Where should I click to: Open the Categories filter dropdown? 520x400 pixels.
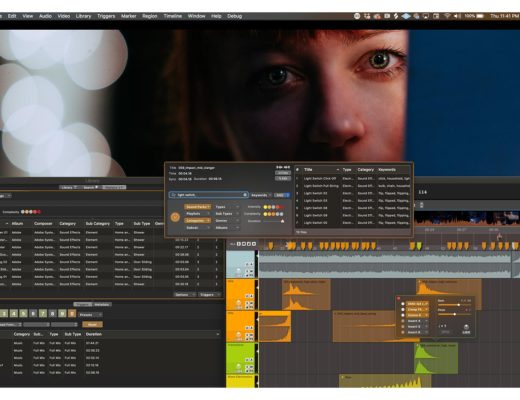pos(198,221)
